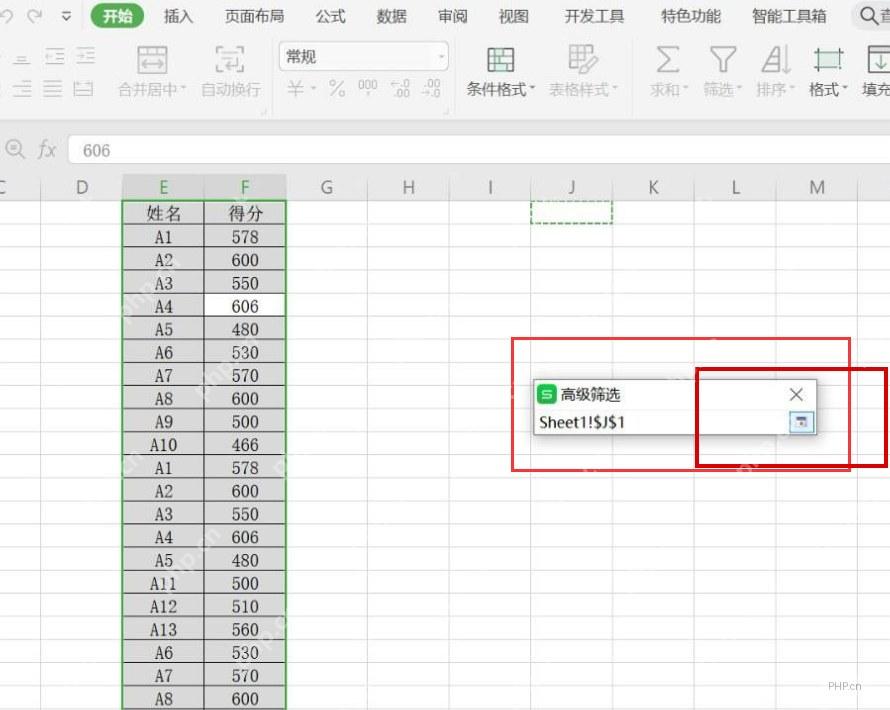890x710 pixels.
Task: Select the cell with value 466
Action: [x=245, y=445]
